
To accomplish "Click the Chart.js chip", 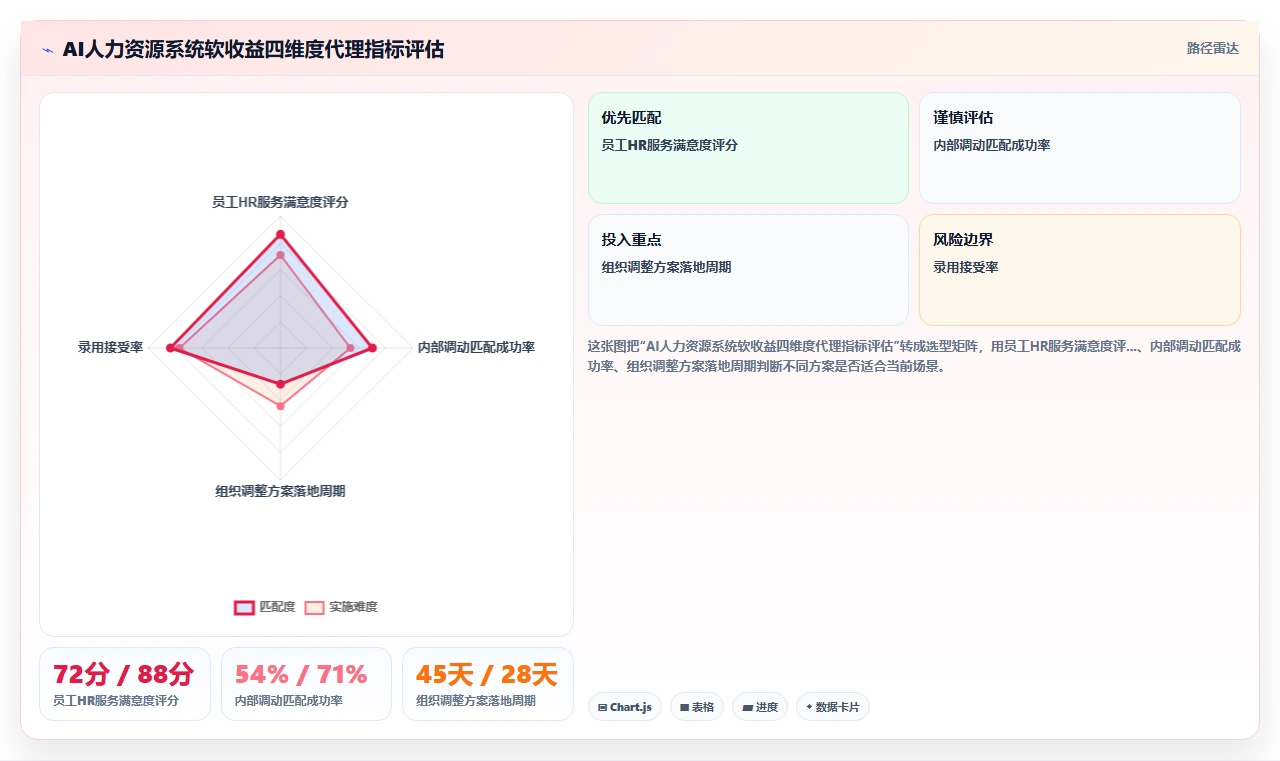I will (625, 707).
